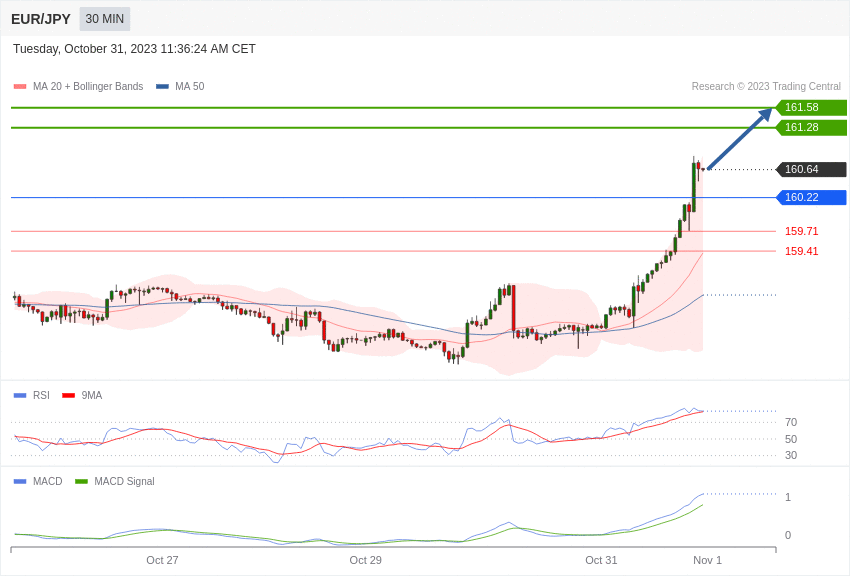
Task: Click the 160.64 current price tag
Action: [811, 169]
